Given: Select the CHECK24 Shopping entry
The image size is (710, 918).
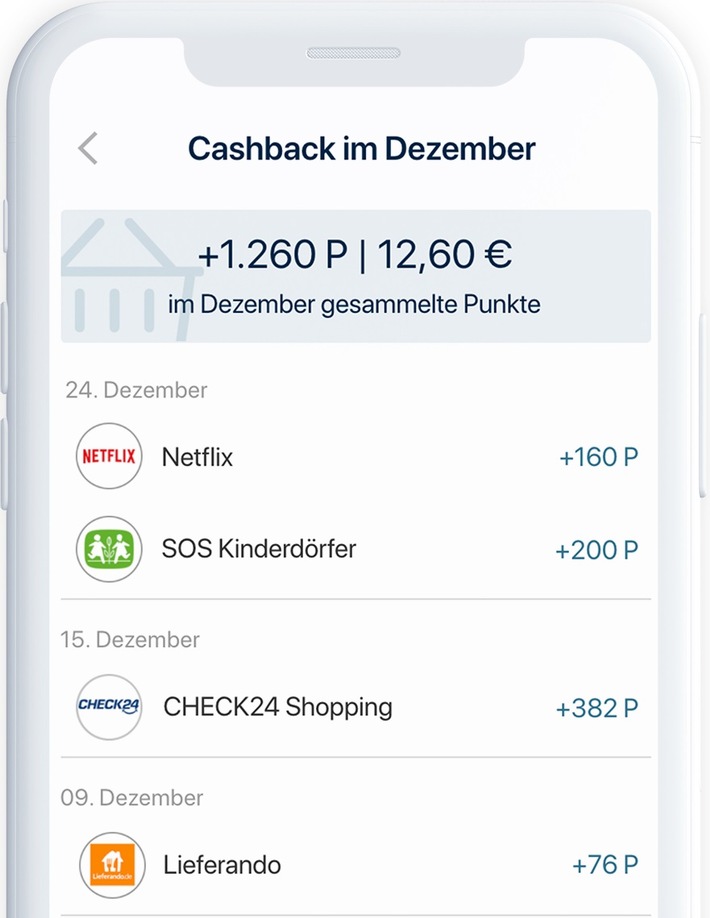Looking at the screenshot, I should click(x=278, y=707).
